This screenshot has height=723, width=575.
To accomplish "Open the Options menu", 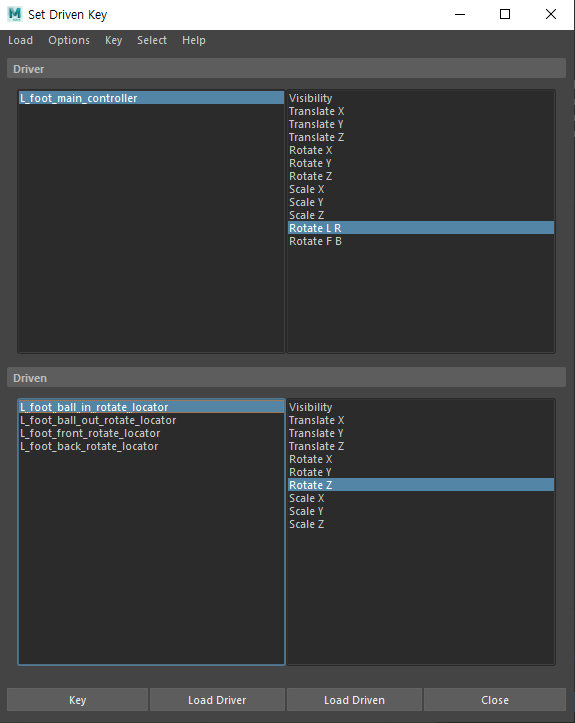I will tap(69, 41).
